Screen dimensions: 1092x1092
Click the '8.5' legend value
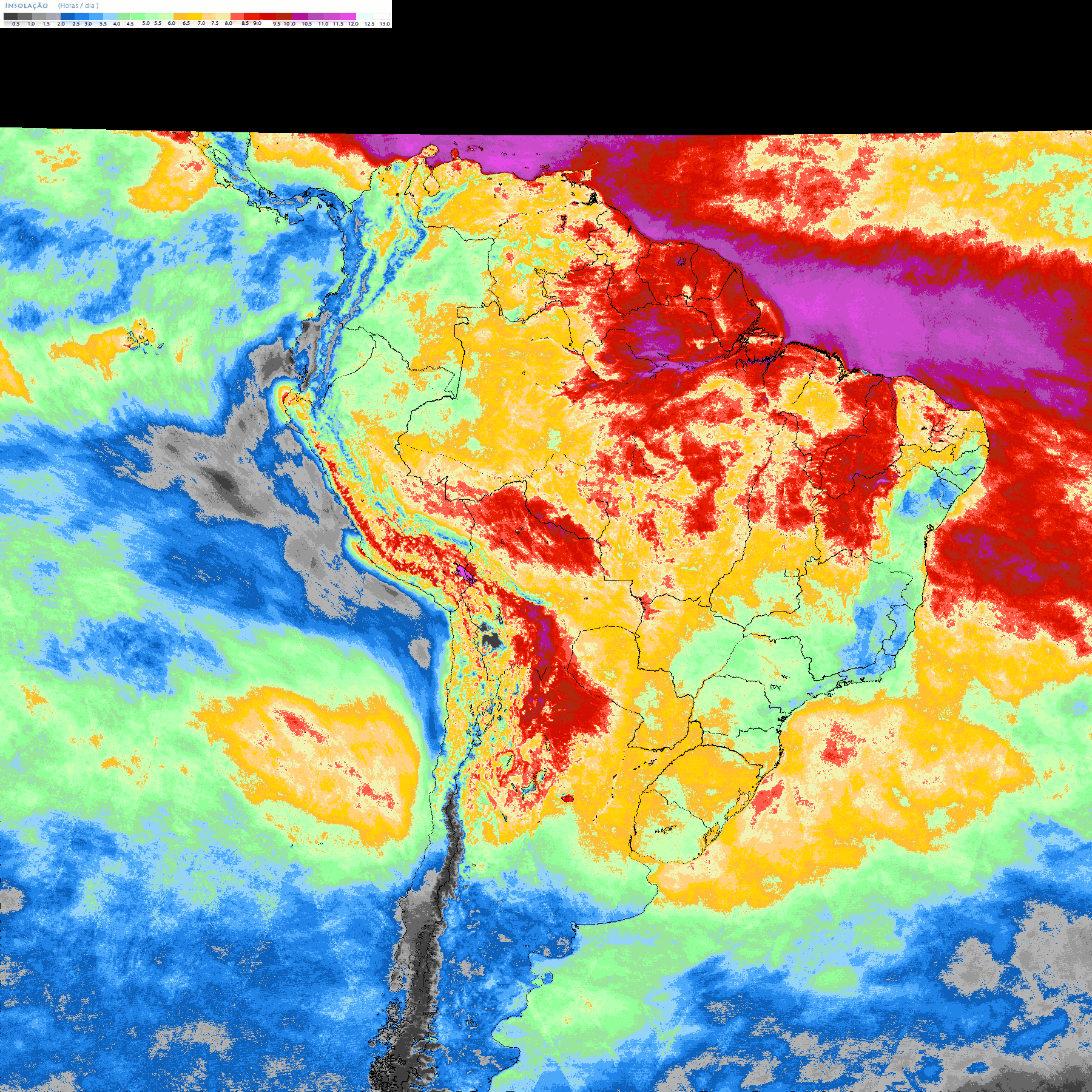(245, 23)
